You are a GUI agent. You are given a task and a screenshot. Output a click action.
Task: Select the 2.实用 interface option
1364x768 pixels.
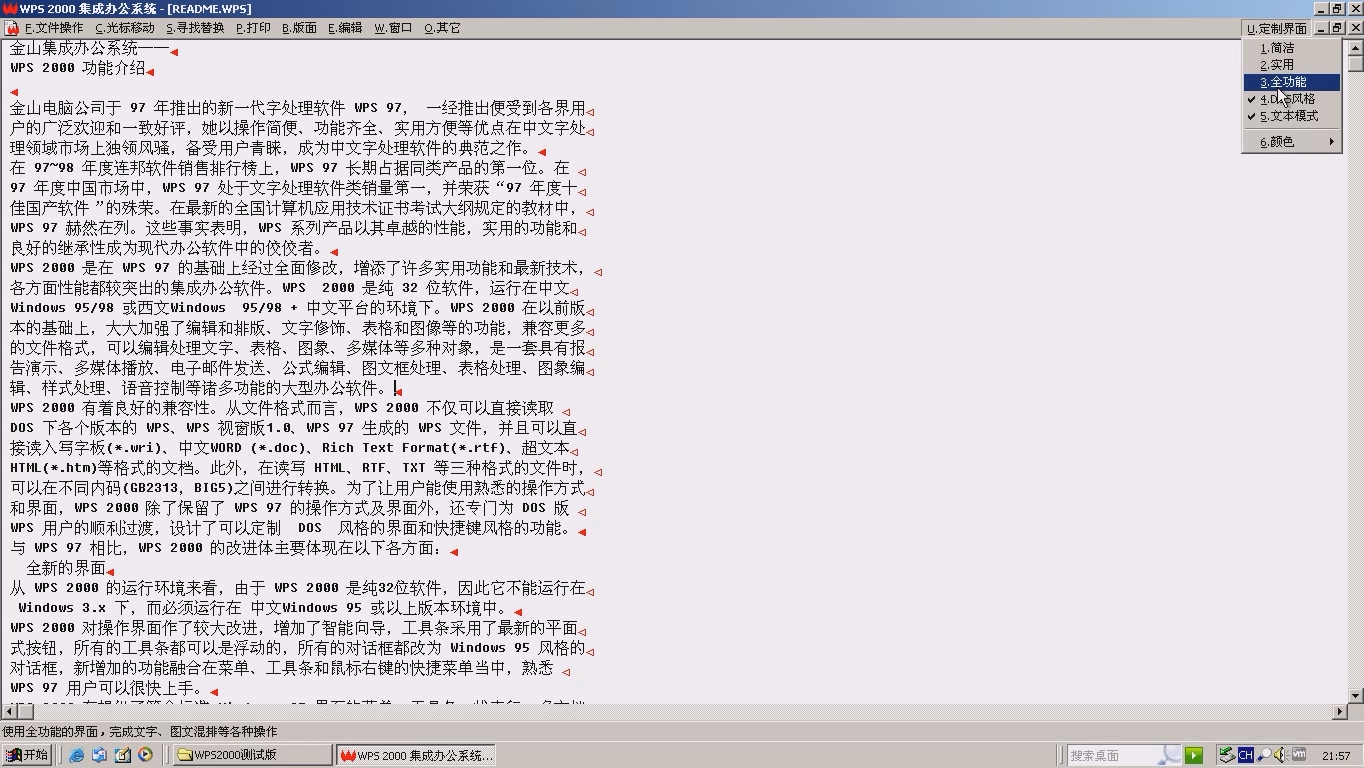pos(1291,65)
